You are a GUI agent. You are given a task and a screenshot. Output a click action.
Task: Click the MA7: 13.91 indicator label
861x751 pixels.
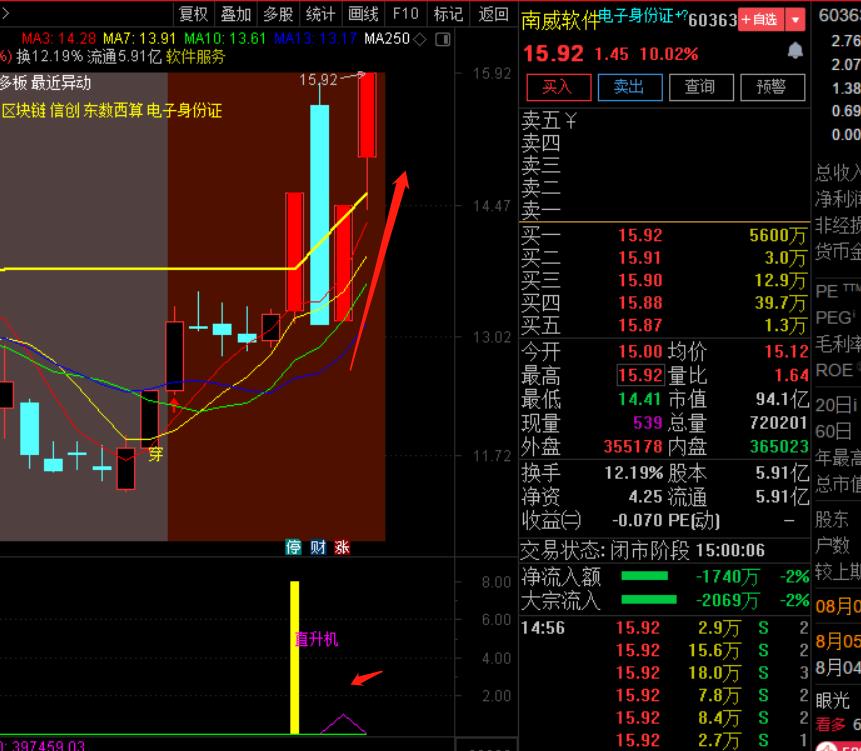click(x=139, y=39)
